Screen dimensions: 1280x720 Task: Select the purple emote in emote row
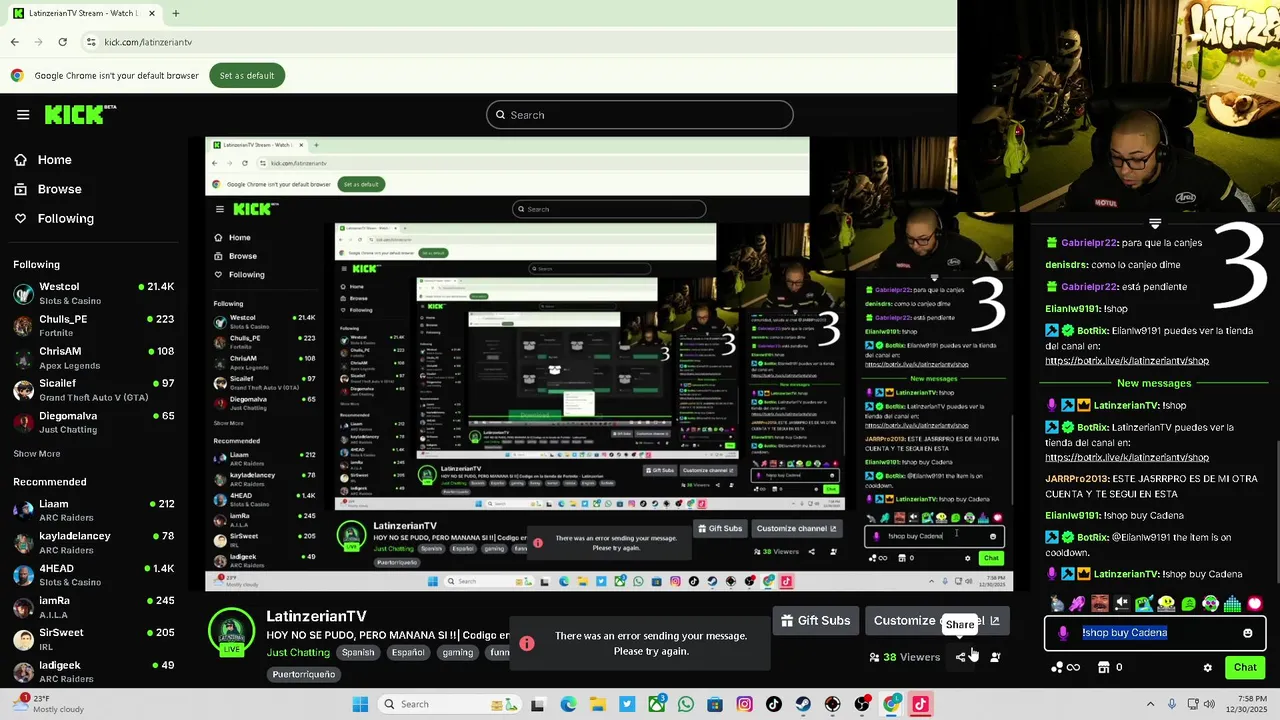(1077, 603)
